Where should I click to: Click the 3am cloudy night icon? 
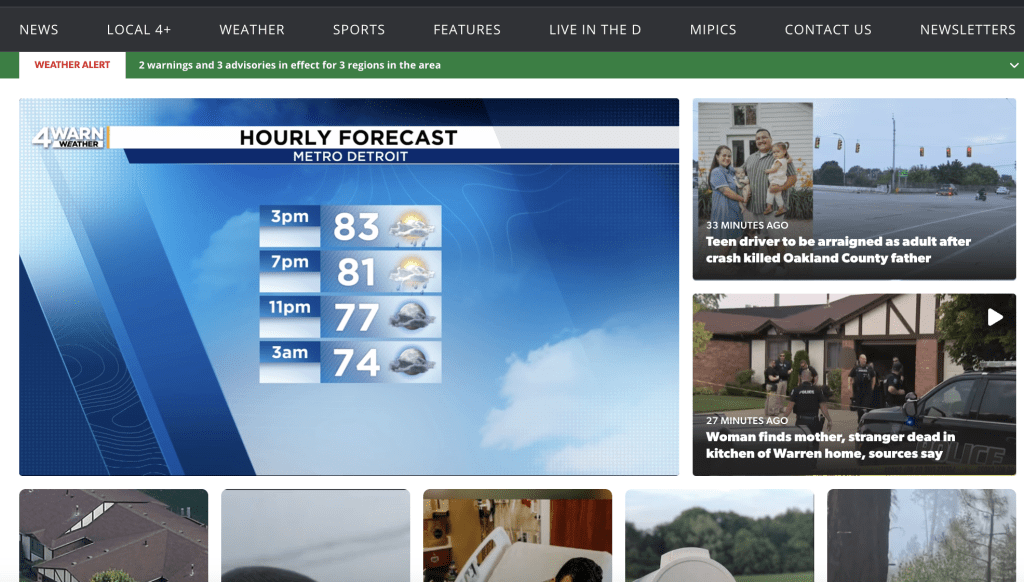(411, 362)
